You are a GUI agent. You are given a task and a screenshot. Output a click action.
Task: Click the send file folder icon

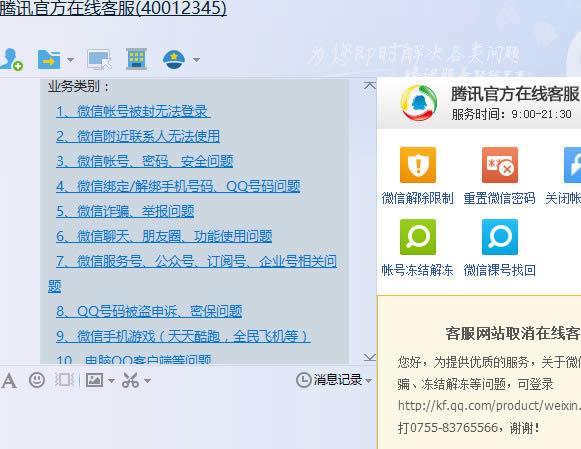[x=49, y=59]
